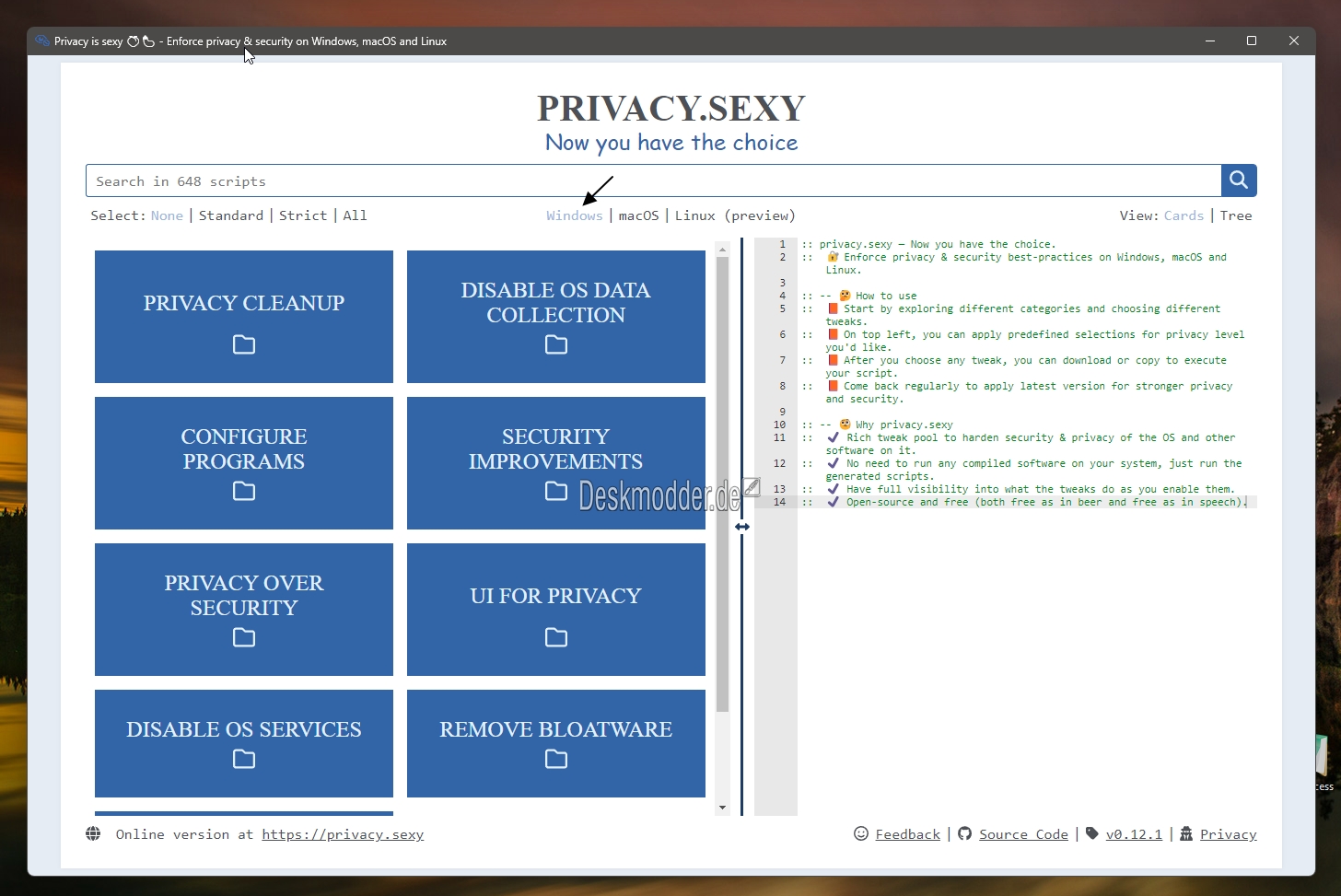The width and height of the screenshot is (1341, 896).
Task: Select the Strict preset
Action: pos(303,215)
